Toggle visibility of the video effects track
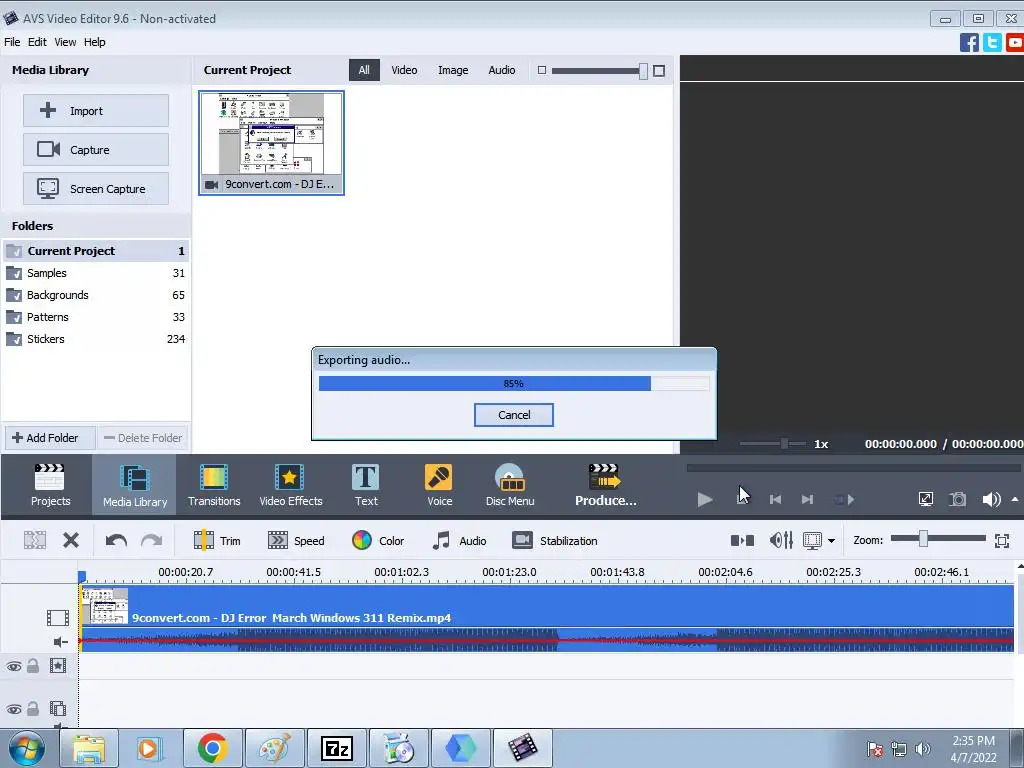Image resolution: width=1024 pixels, height=768 pixels. [x=14, y=666]
